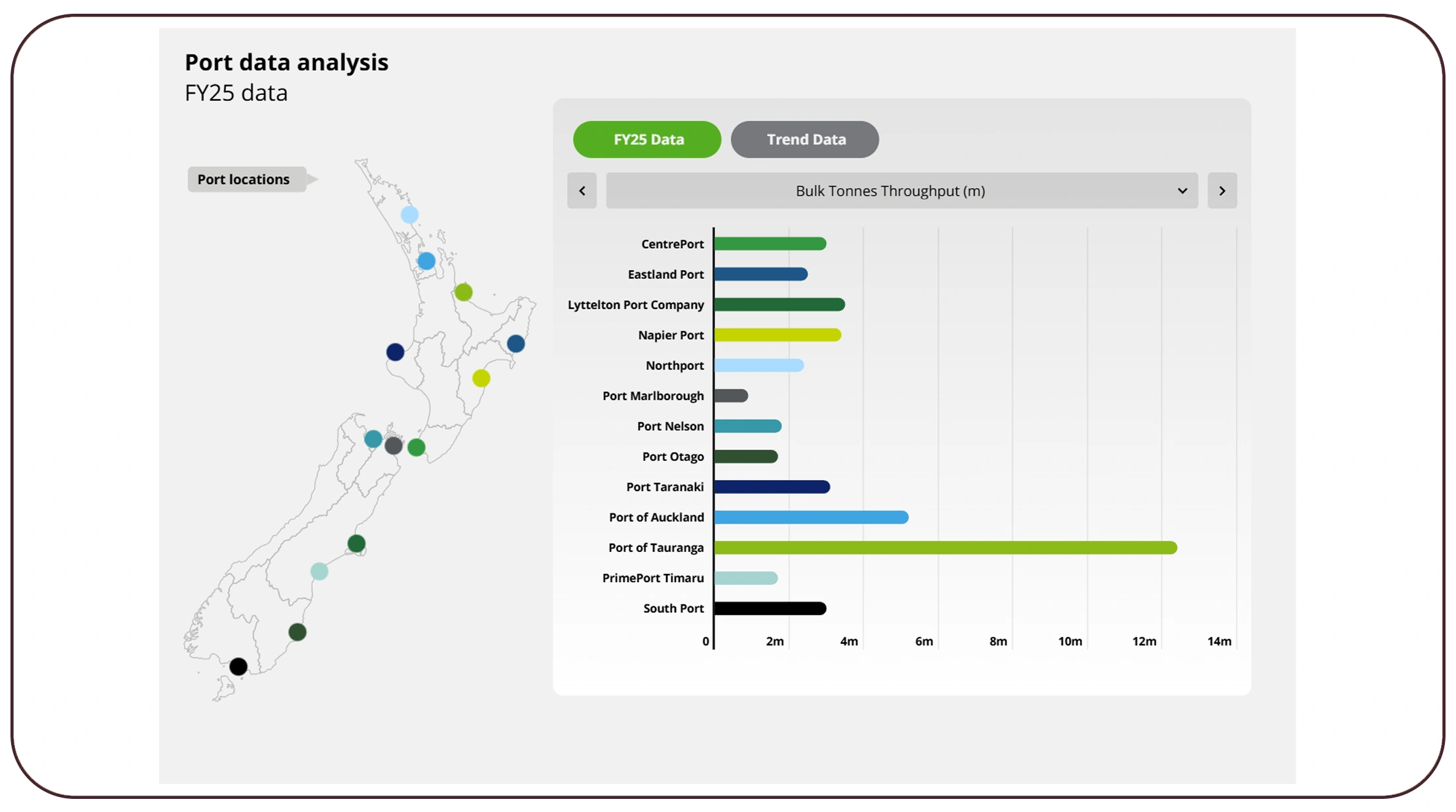This screenshot has width=1456, height=812.
Task: Click the Northport marker at the top of the map
Action: 409,213
